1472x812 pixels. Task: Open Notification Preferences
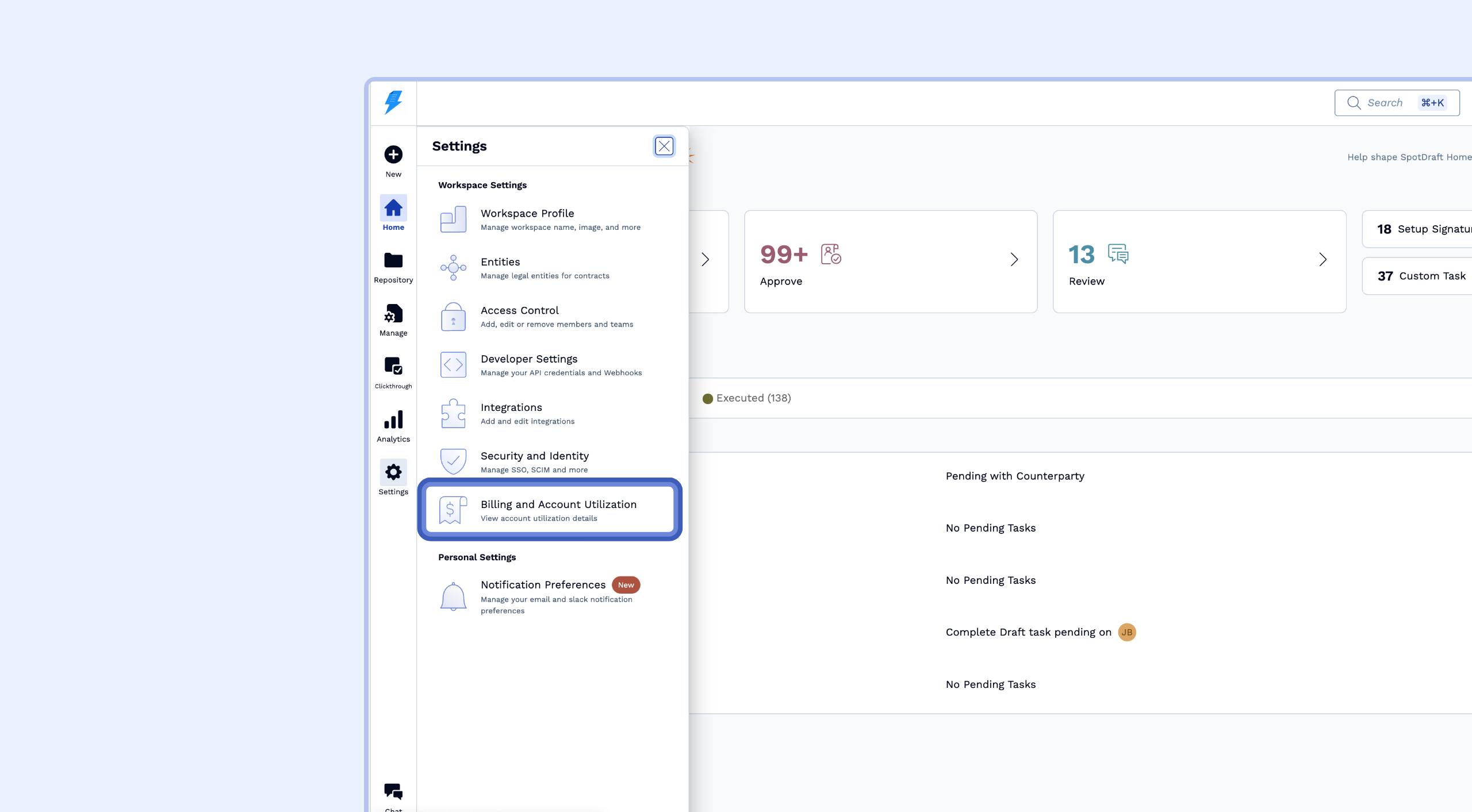pyautogui.click(x=543, y=585)
